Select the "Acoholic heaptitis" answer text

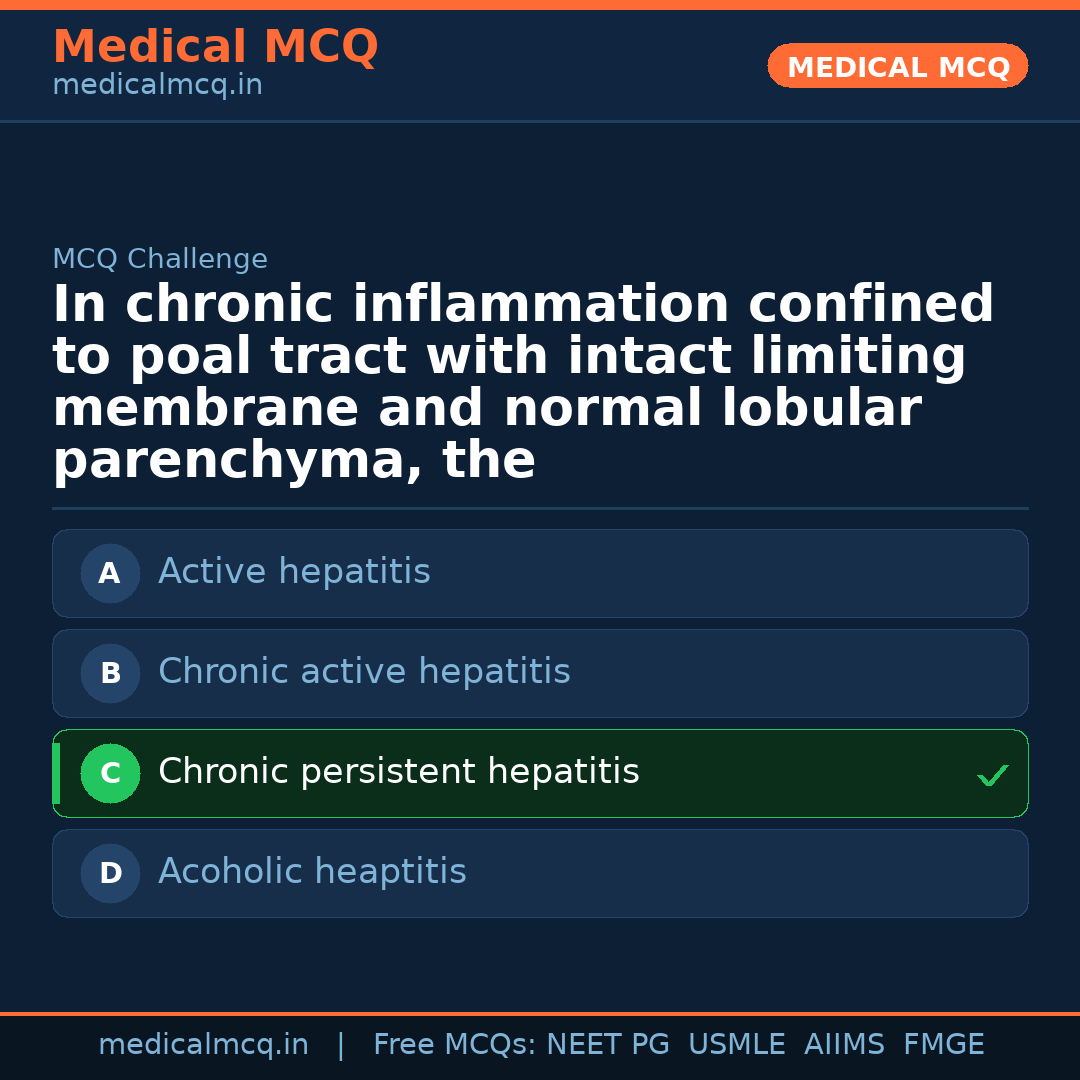pos(312,872)
